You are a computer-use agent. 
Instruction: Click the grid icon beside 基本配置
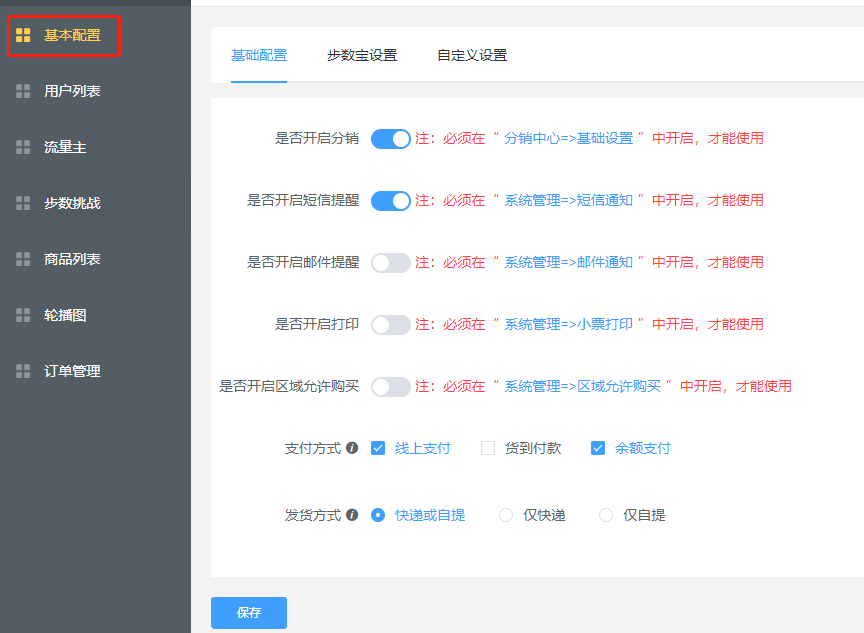[23, 35]
